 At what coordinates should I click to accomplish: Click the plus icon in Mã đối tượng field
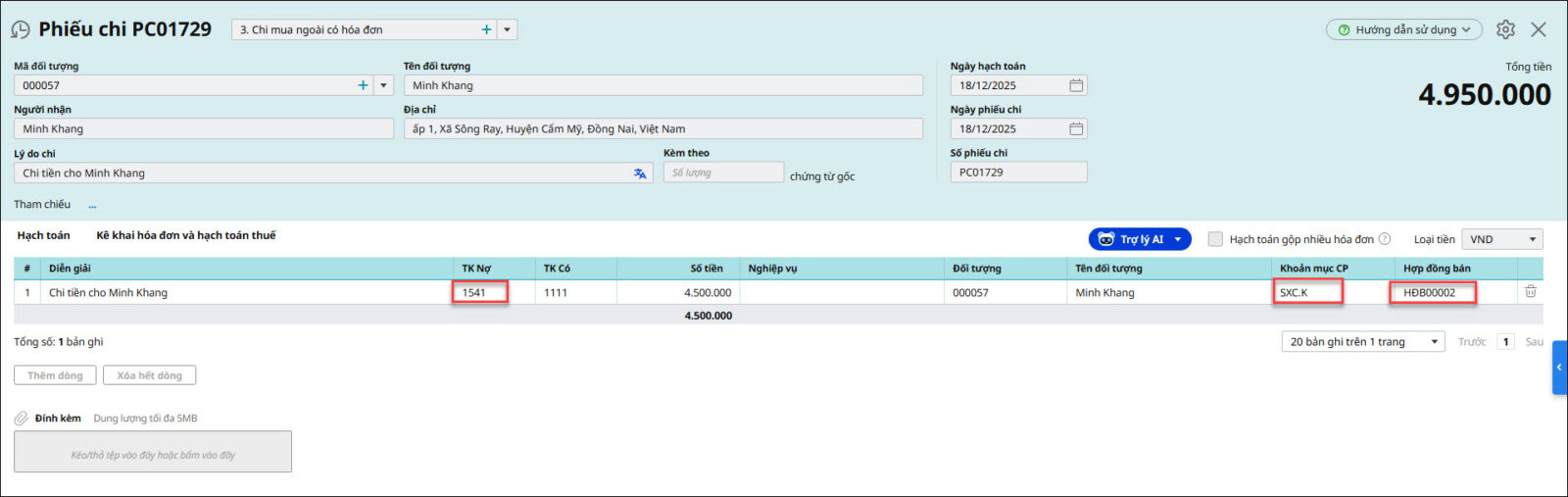(363, 85)
